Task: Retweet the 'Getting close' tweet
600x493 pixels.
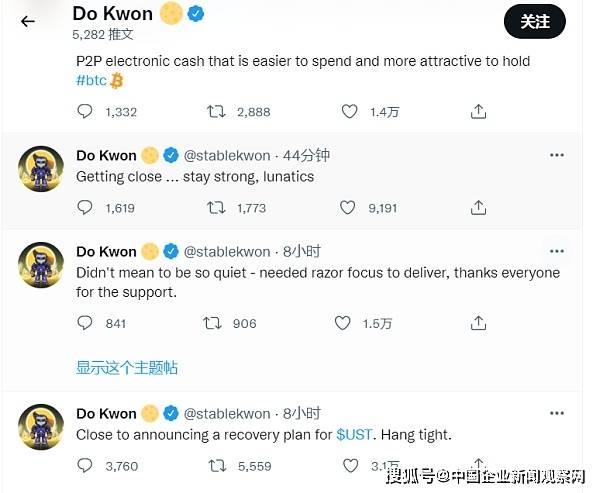Action: tap(215, 208)
